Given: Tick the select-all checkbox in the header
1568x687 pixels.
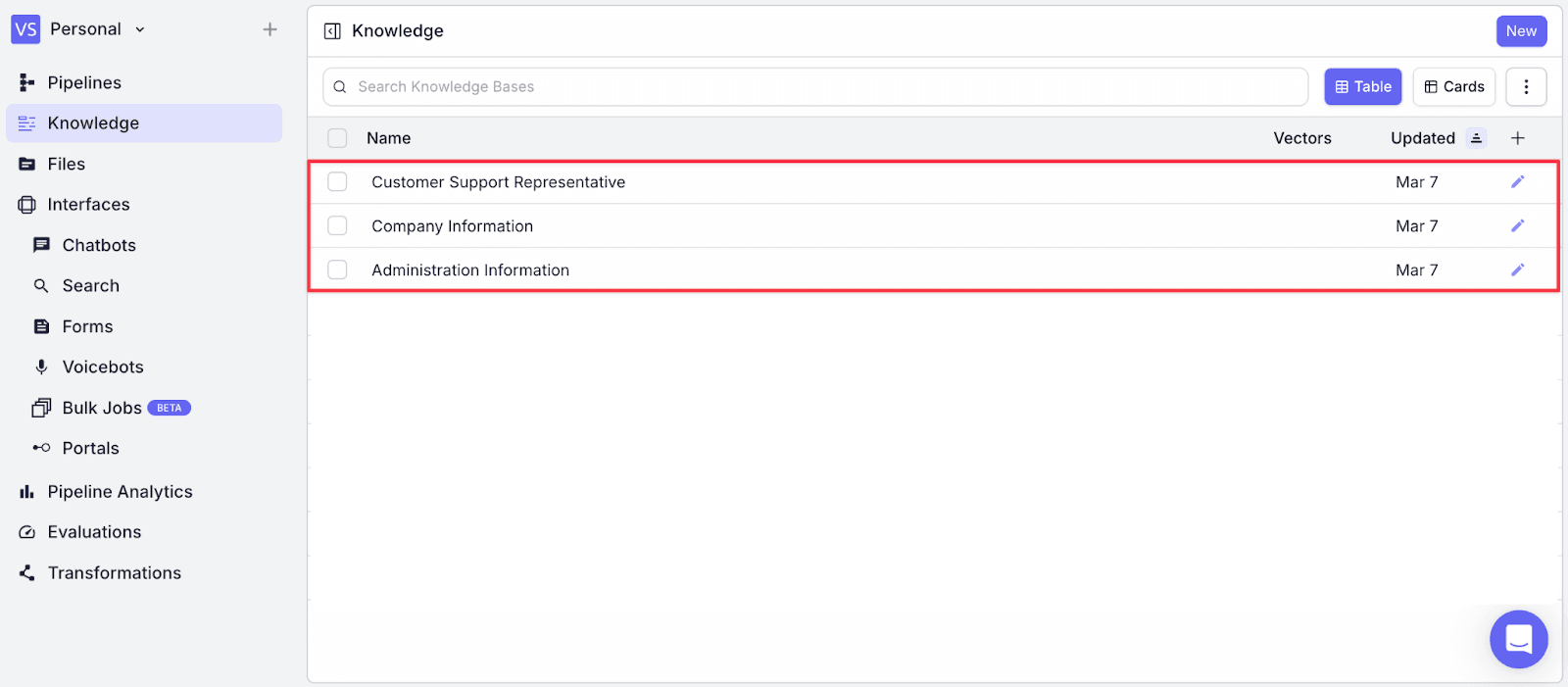Looking at the screenshot, I should (337, 138).
